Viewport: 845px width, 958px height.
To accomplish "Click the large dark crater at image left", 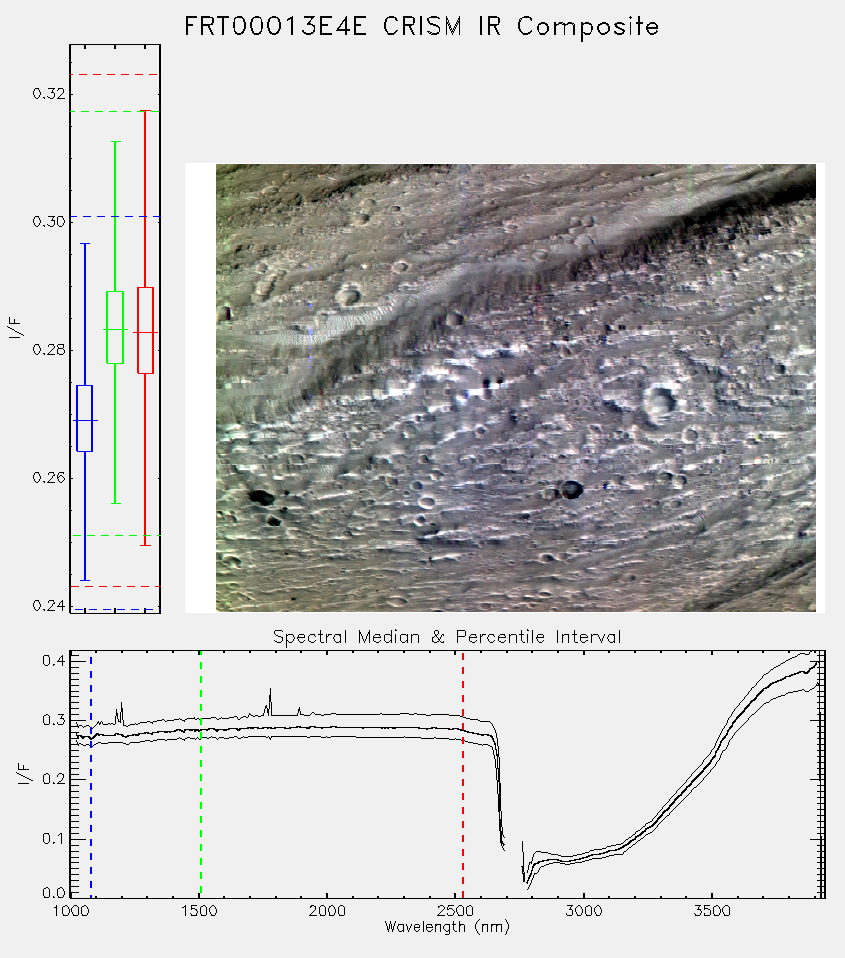I will coord(262,497).
